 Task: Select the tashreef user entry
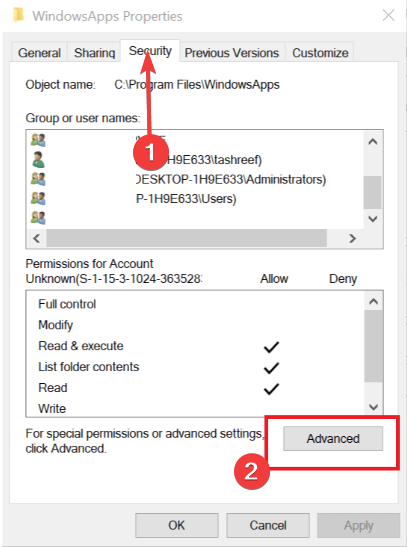195,160
